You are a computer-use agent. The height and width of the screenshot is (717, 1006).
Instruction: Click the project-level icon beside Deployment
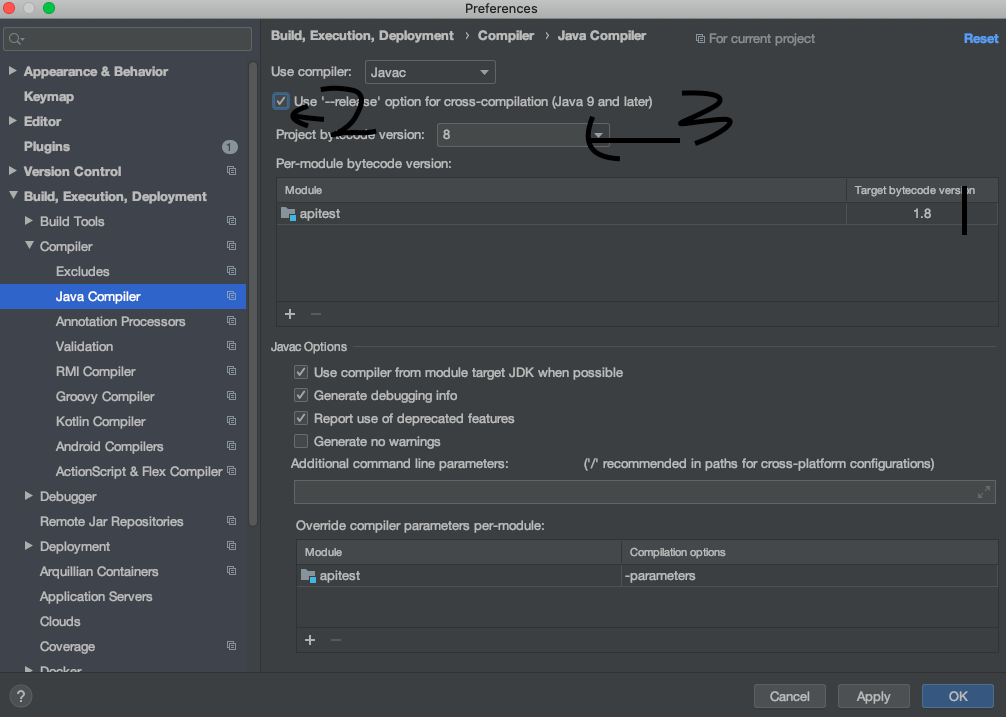(x=232, y=546)
